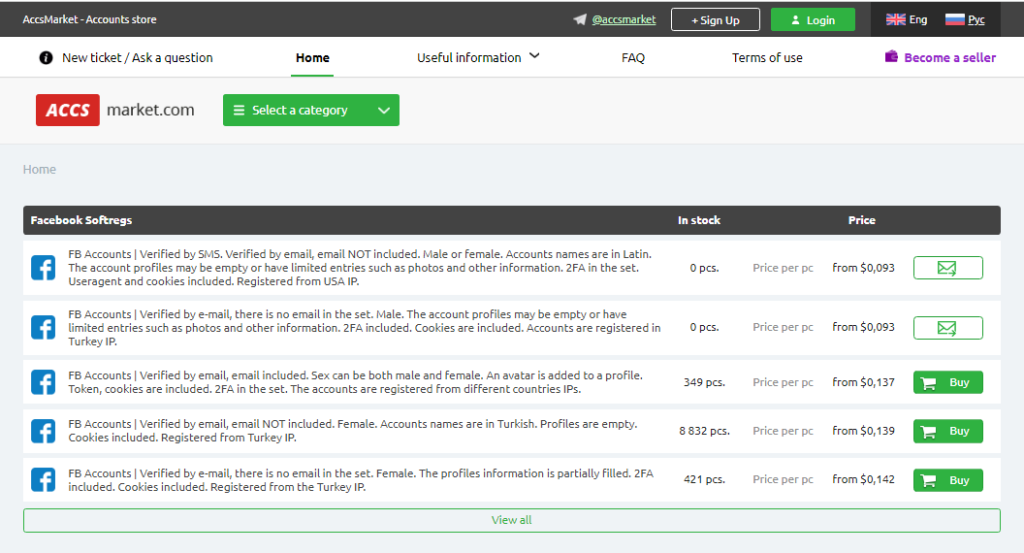Click envelope notify button for USA IP listing
The width and height of the screenshot is (1024, 553).
click(x=948, y=268)
